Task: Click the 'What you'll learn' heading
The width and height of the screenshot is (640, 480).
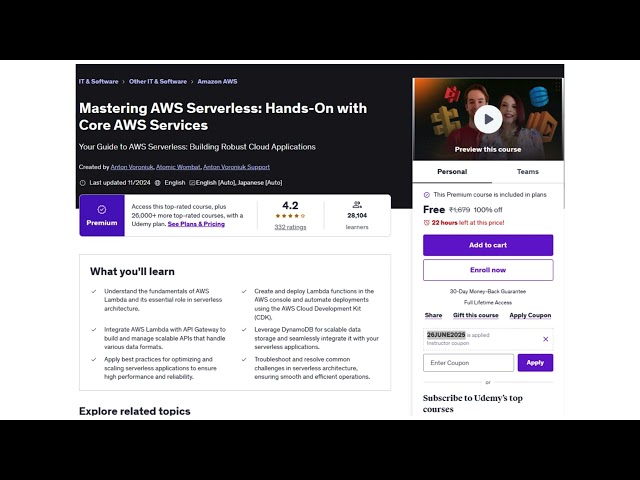Action: pyautogui.click(x=132, y=271)
